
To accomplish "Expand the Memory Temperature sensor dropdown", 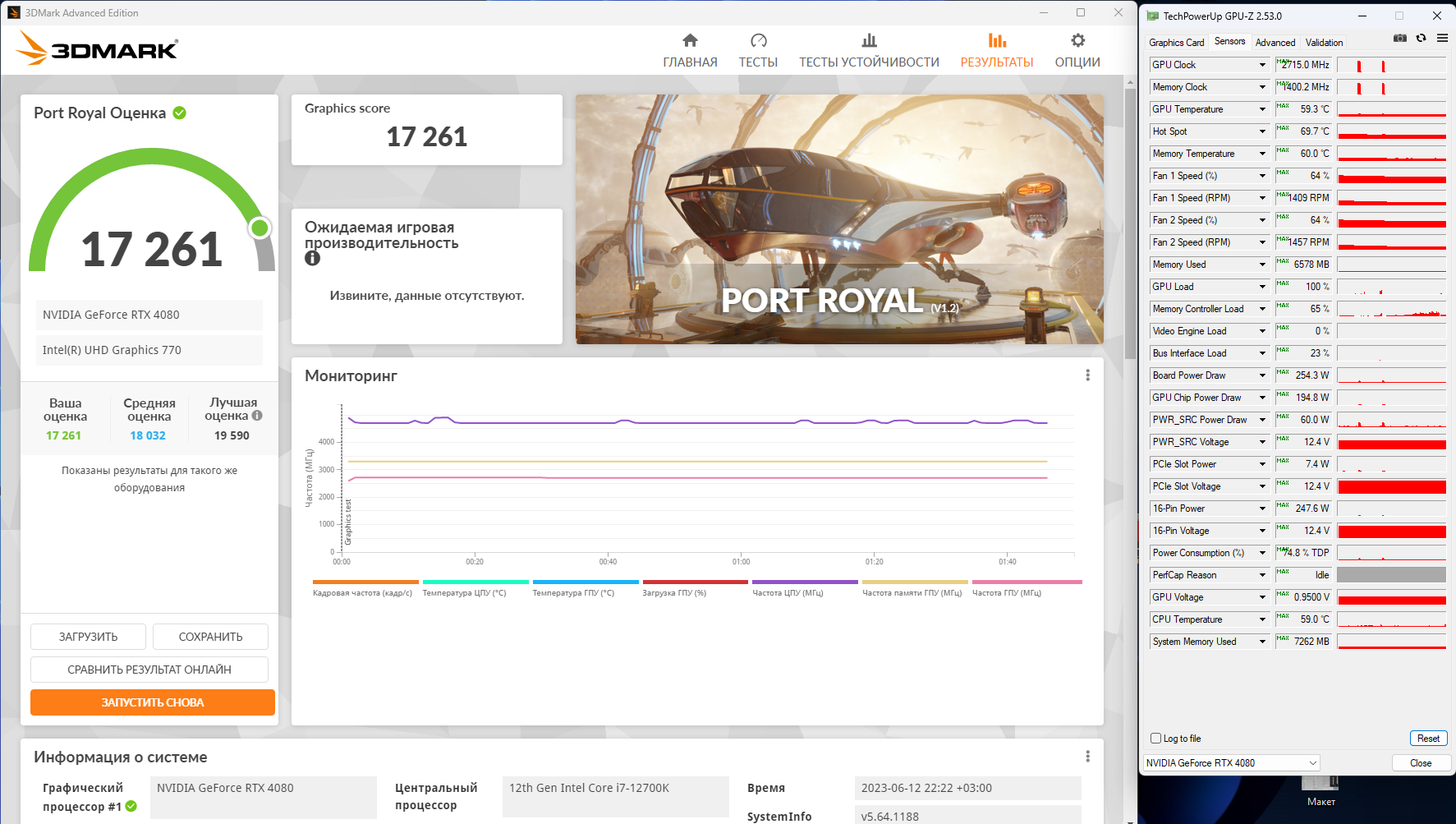I will tap(1262, 154).
